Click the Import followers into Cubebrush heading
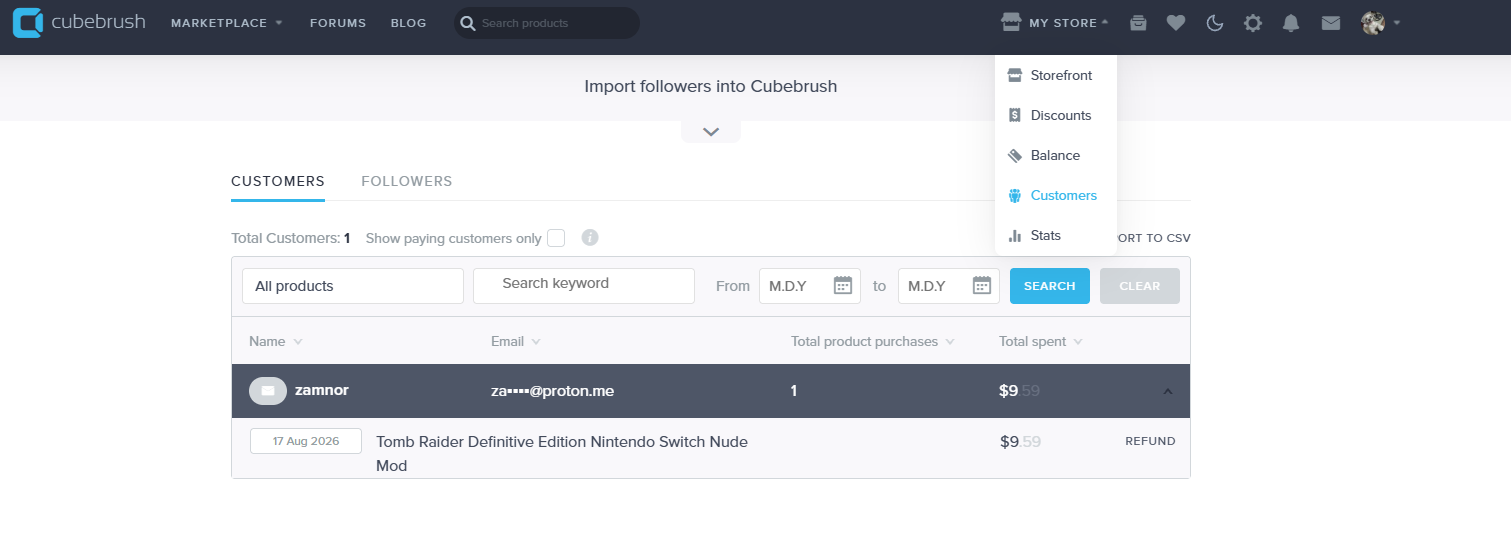Image resolution: width=1511 pixels, height=552 pixels. click(711, 86)
